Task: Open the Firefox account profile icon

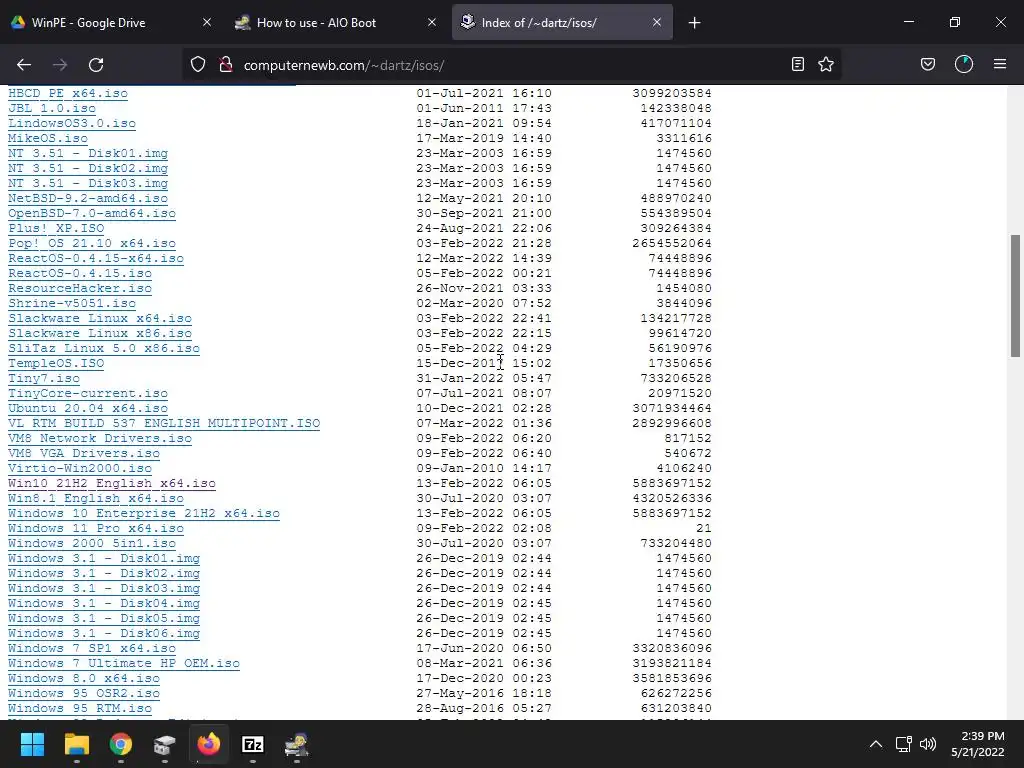Action: click(964, 64)
